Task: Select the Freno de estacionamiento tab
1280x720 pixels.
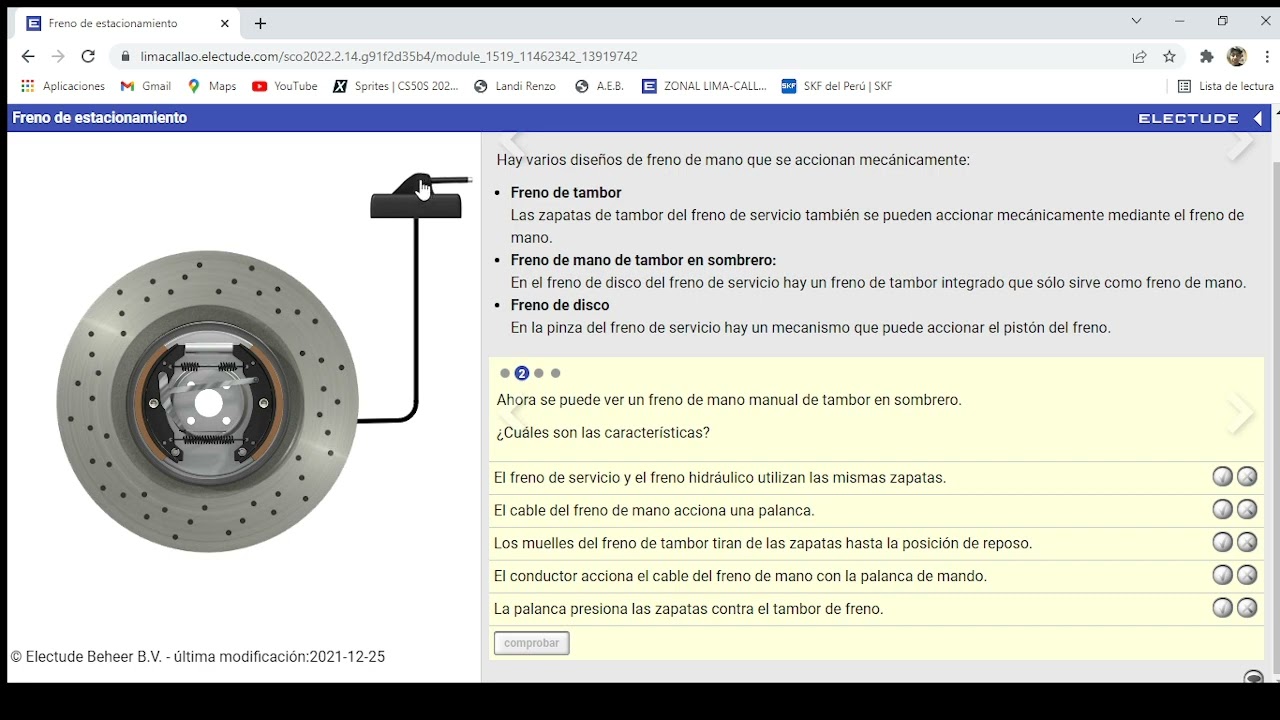Action: 128,23
